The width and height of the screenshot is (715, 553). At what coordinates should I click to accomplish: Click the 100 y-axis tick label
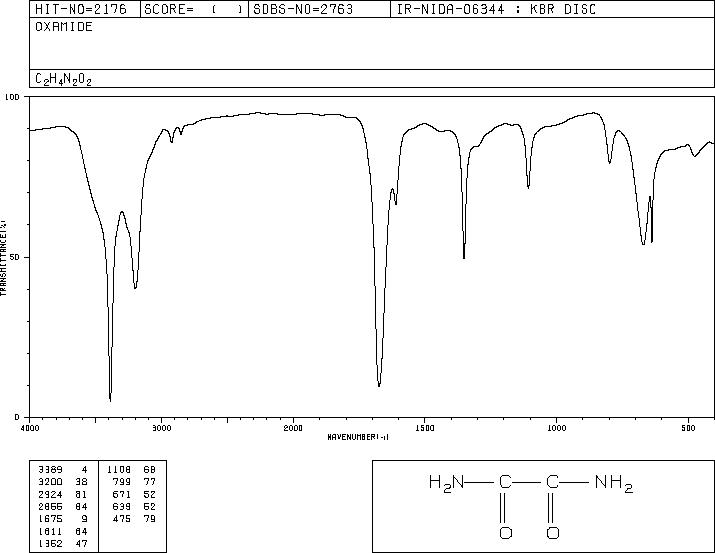click(12, 97)
